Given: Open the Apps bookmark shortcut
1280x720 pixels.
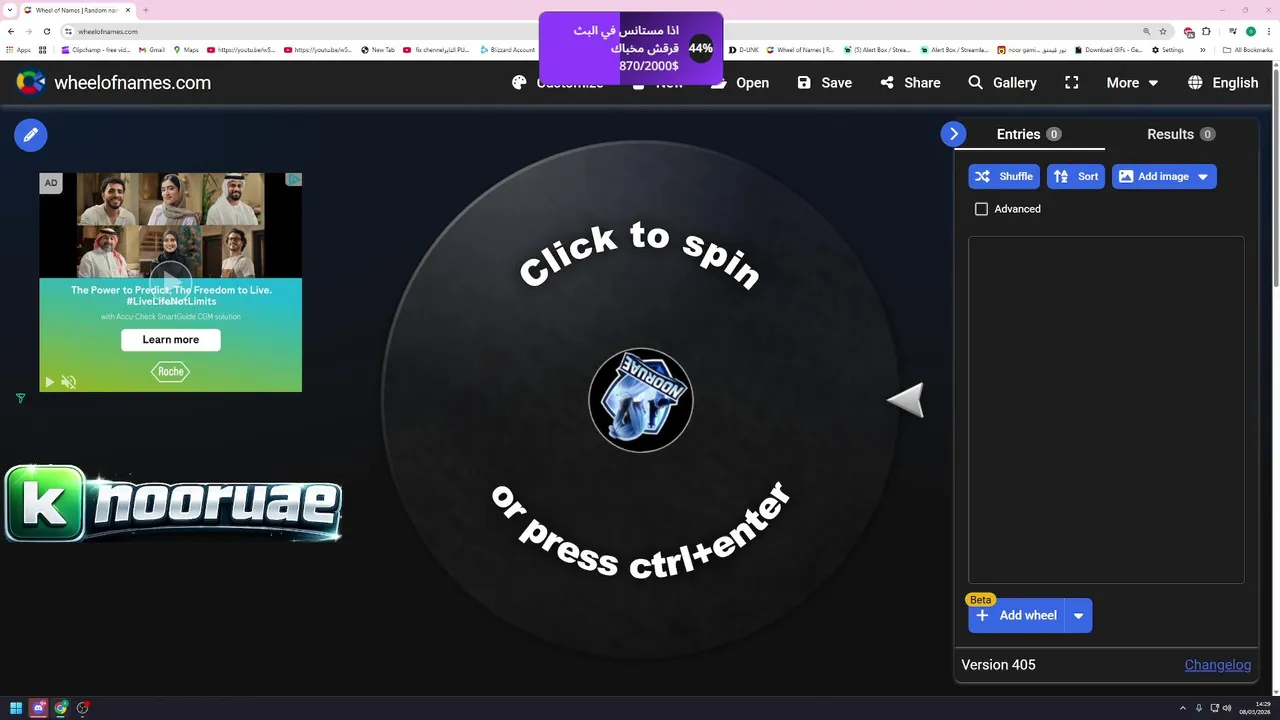Looking at the screenshot, I should (18, 50).
